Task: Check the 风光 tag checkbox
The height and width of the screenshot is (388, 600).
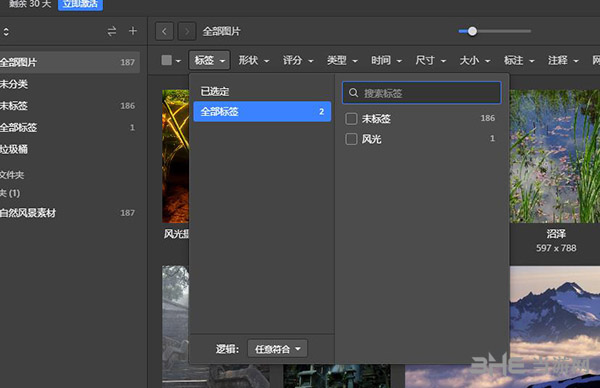Action: (351, 139)
